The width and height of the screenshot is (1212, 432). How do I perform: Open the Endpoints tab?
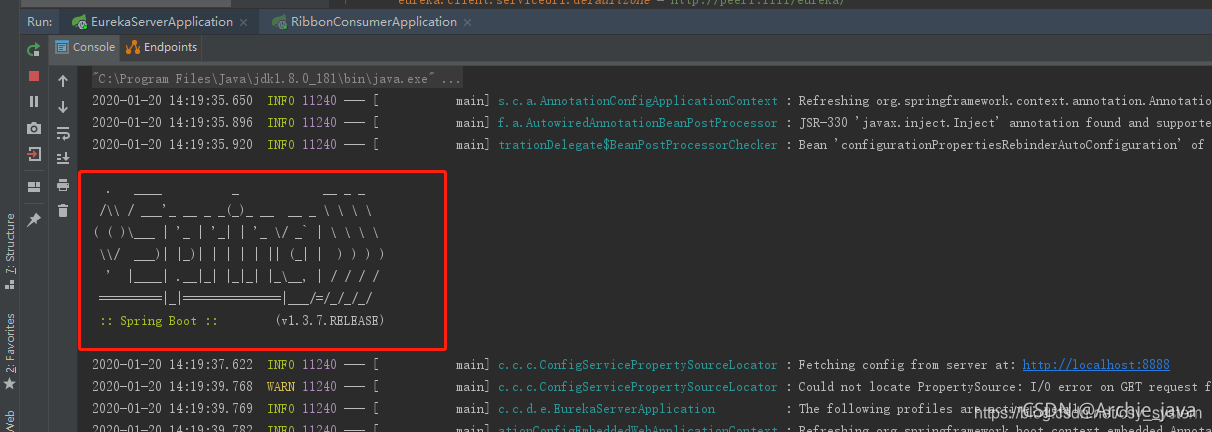(x=162, y=47)
